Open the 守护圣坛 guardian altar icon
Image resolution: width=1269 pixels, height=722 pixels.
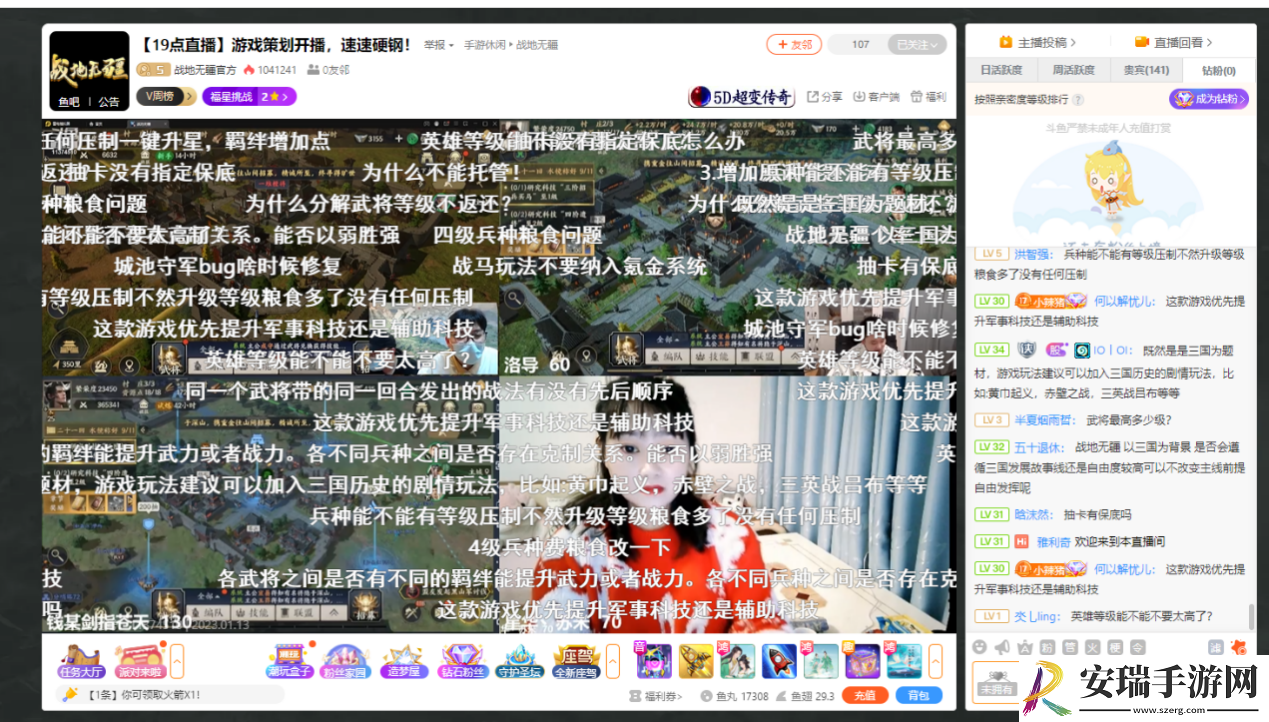point(519,660)
